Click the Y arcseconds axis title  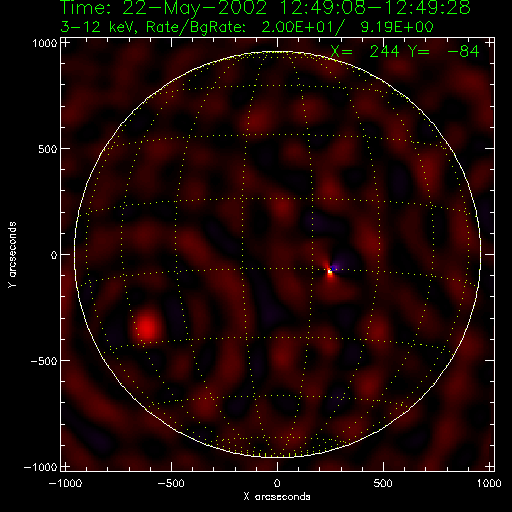pyautogui.click(x=12, y=254)
